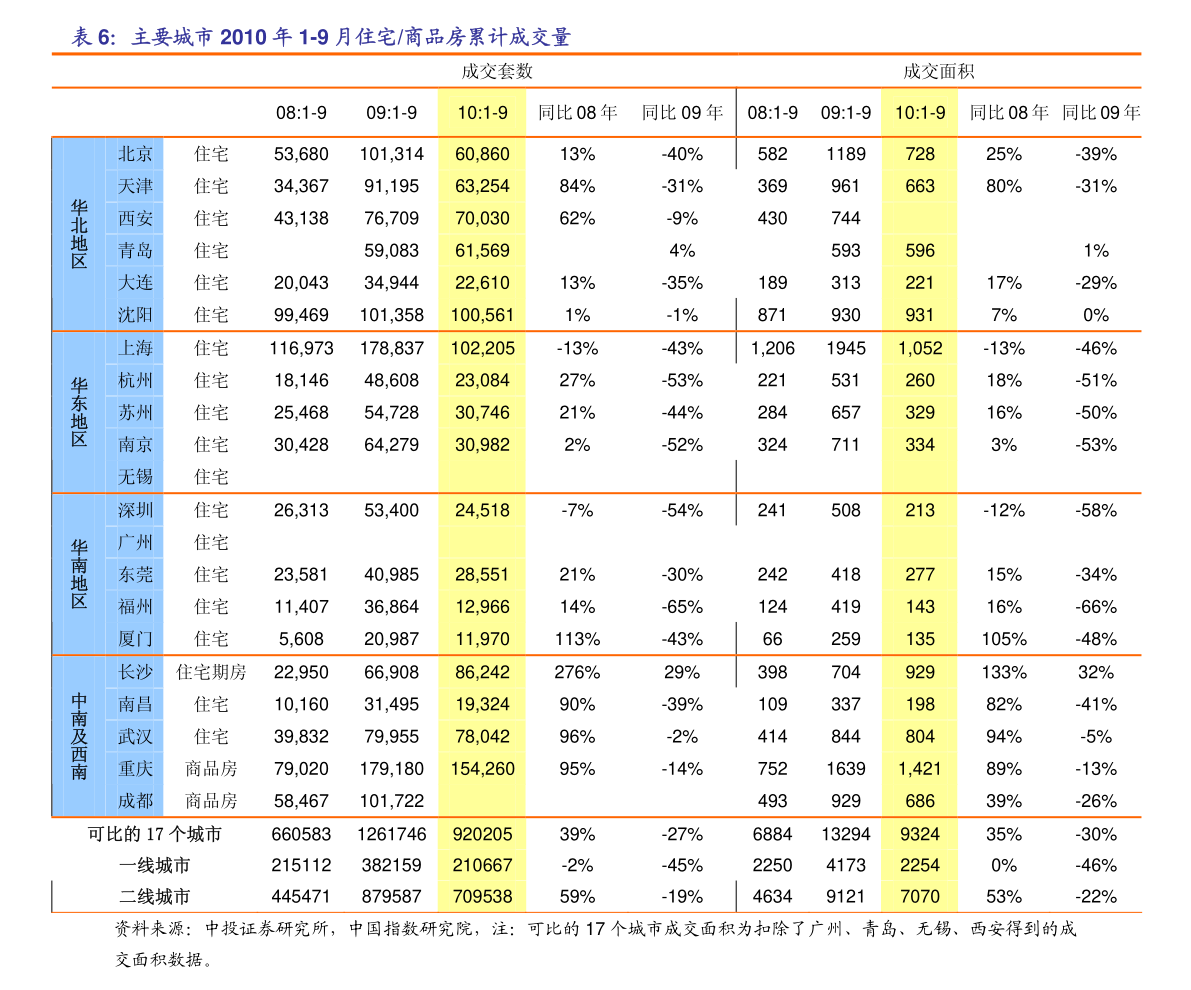Viewport: 1191px width, 990px height.
Task: Click the total 2009 count '1261746'
Action: click(391, 834)
